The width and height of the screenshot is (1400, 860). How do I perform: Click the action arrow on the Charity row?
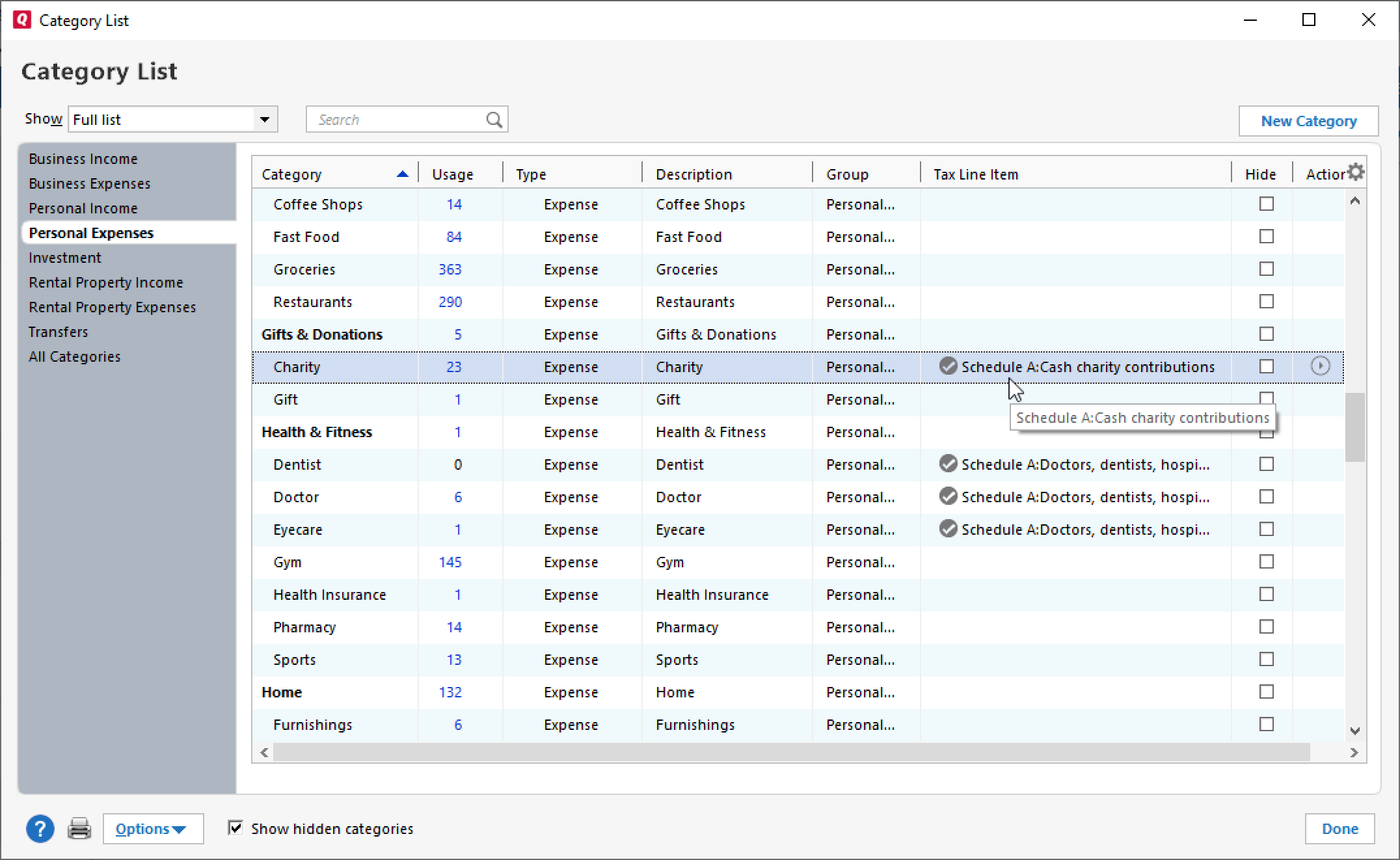click(1320, 367)
